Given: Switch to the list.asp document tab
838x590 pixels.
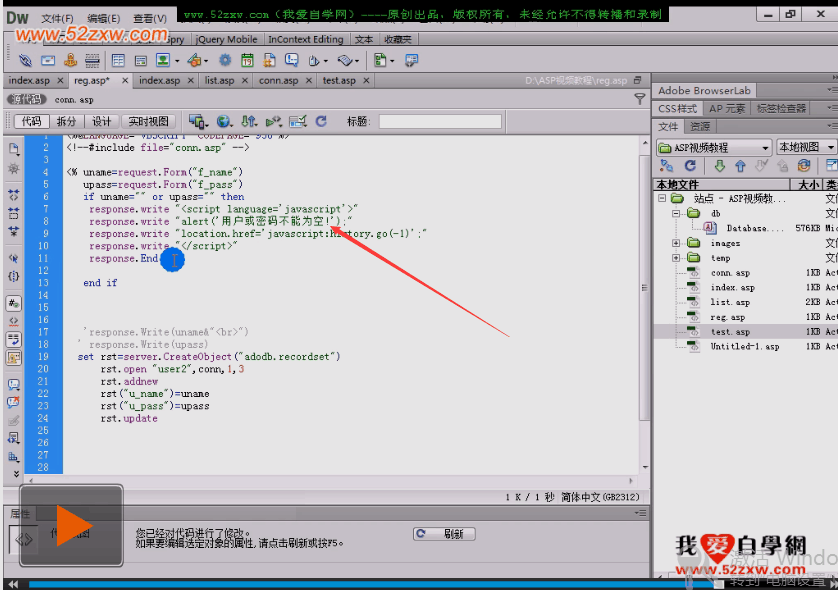Looking at the screenshot, I should 219,80.
